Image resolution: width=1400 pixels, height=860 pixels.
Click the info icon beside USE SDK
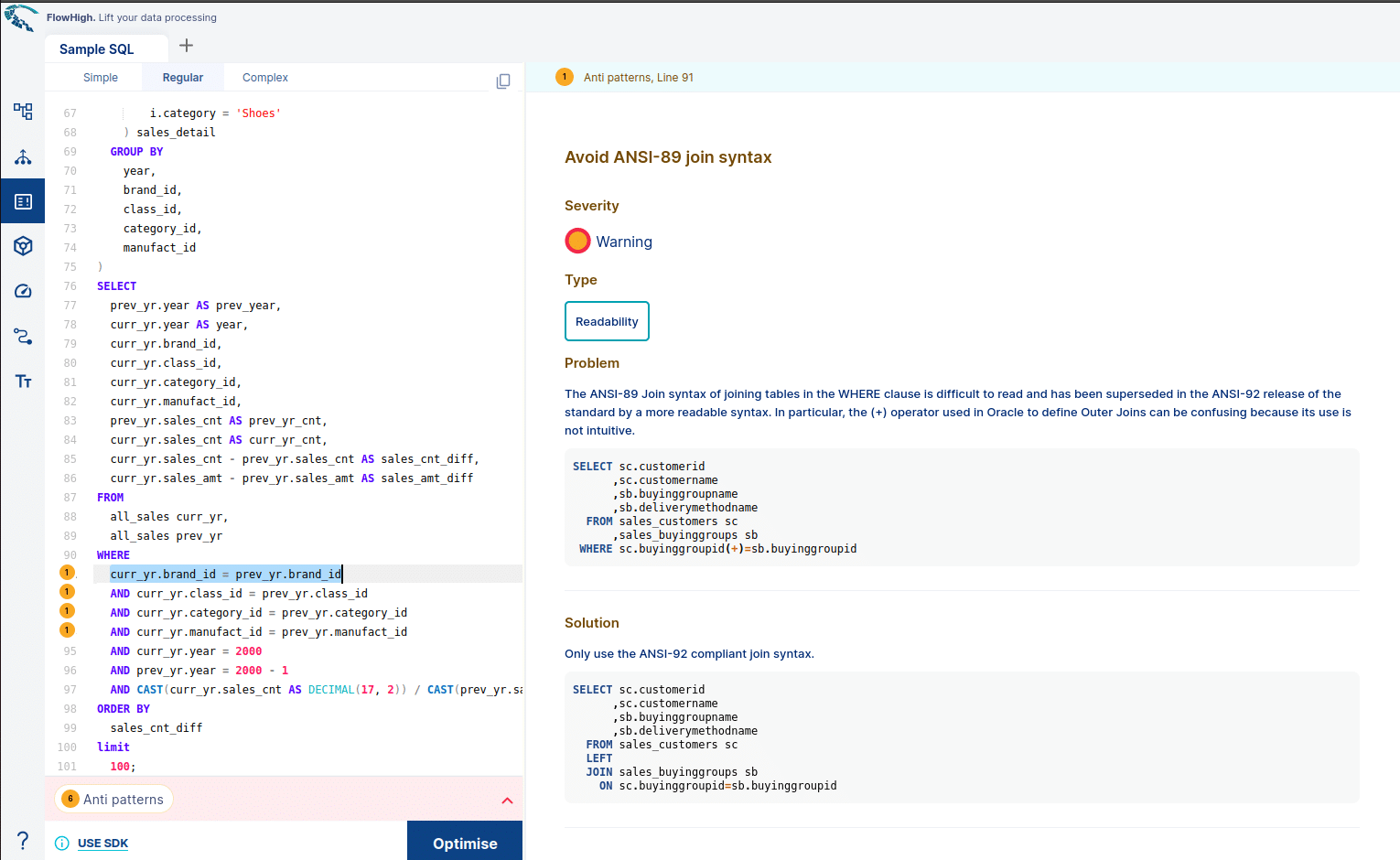pos(62,844)
